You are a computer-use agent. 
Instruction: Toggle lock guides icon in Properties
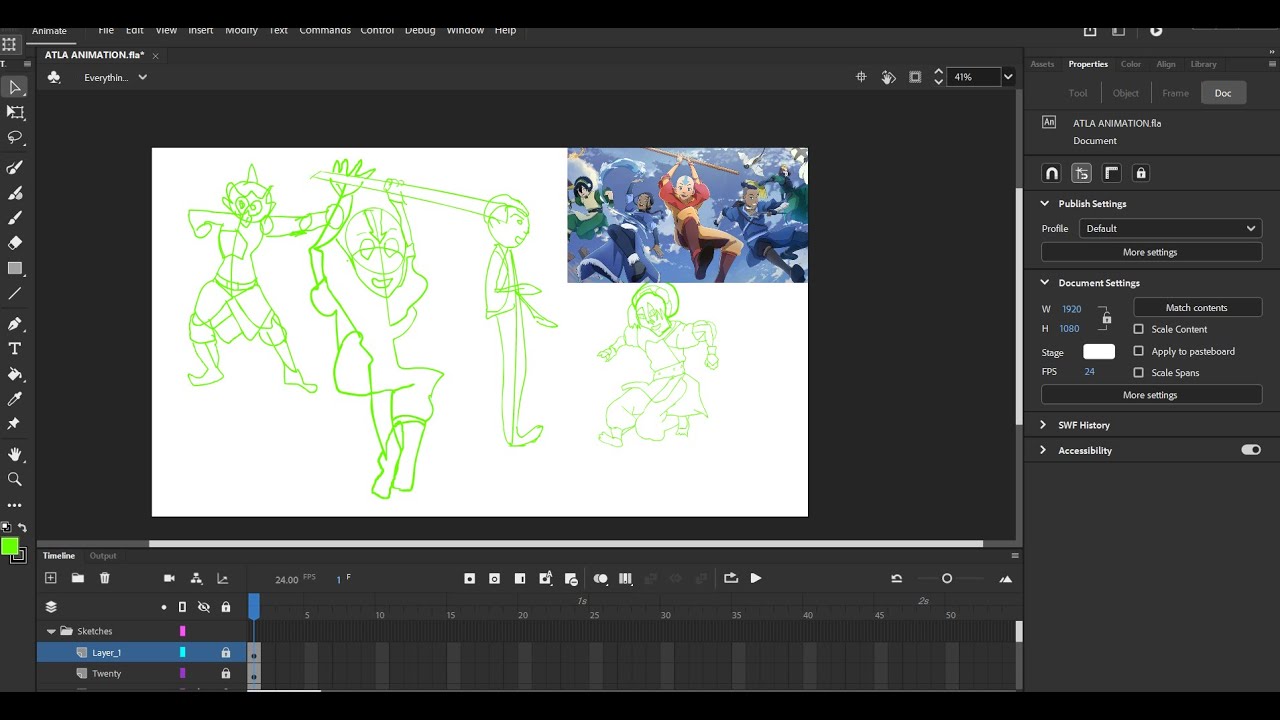tap(1140, 173)
